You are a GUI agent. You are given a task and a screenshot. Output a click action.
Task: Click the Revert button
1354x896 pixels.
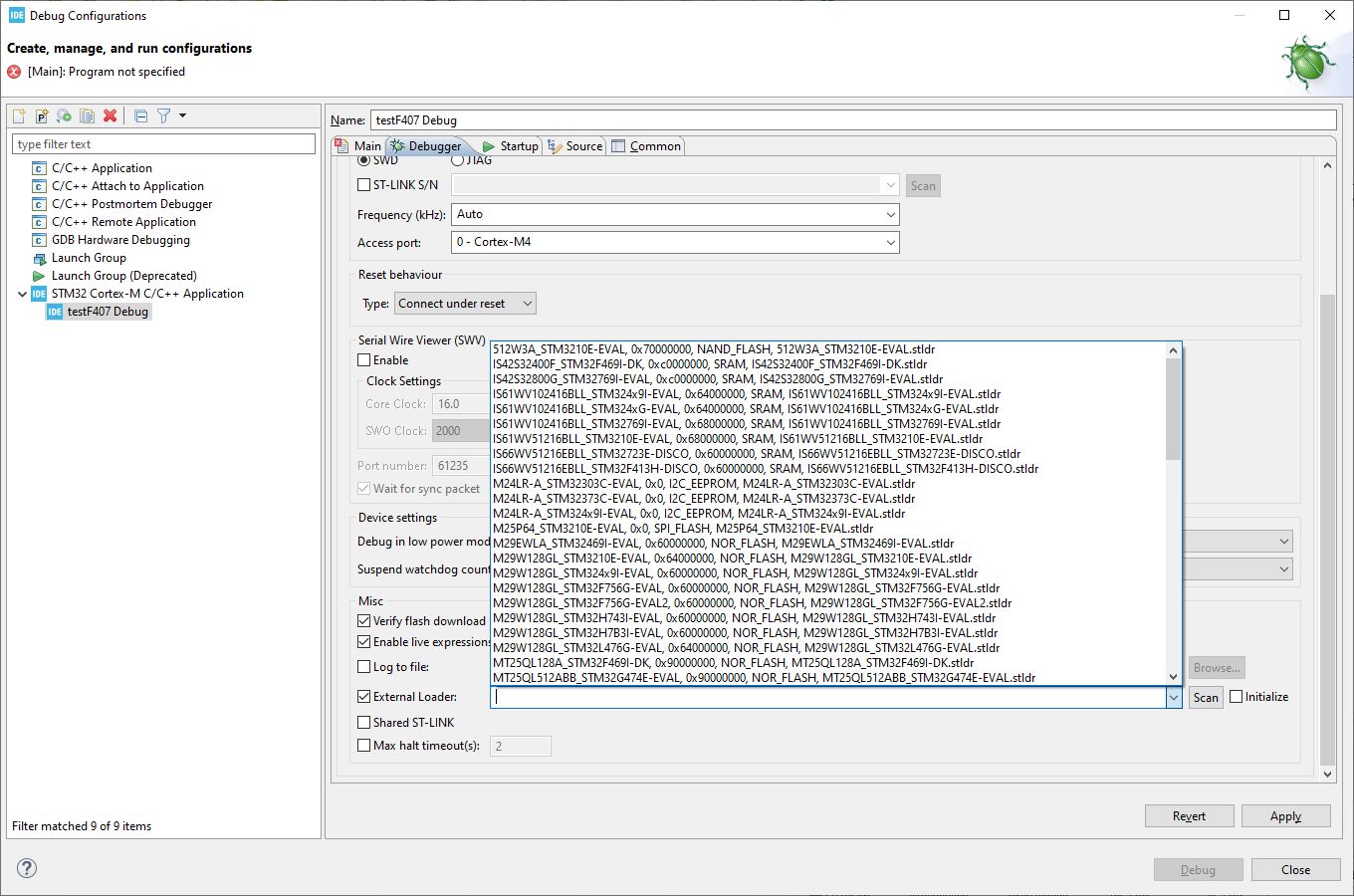(1189, 816)
